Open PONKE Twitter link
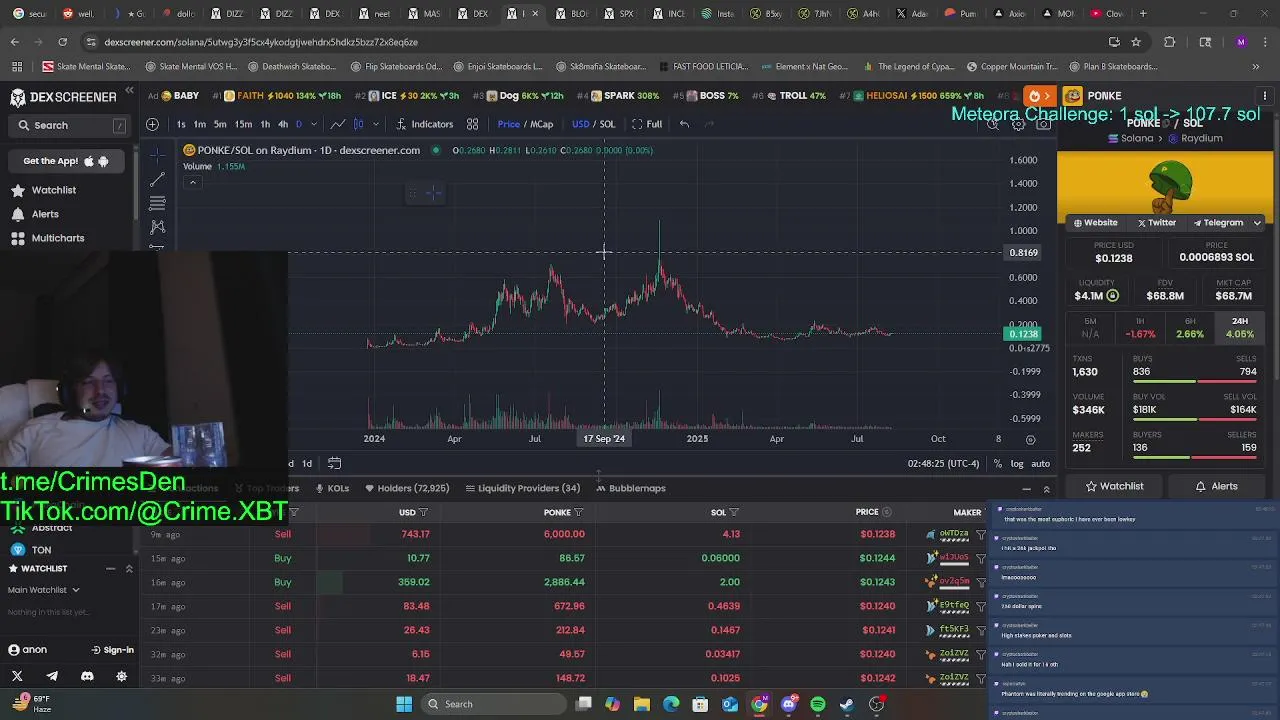Image resolution: width=1280 pixels, height=720 pixels. pos(1157,223)
